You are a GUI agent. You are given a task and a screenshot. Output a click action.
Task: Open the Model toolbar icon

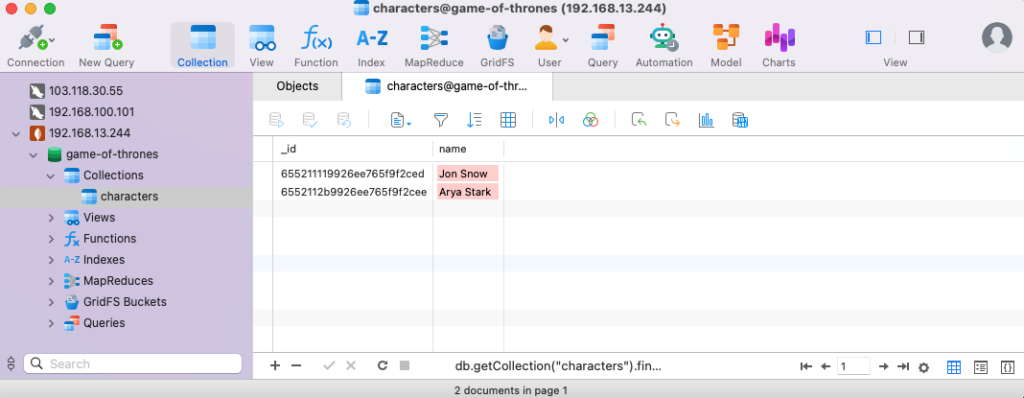coord(726,46)
